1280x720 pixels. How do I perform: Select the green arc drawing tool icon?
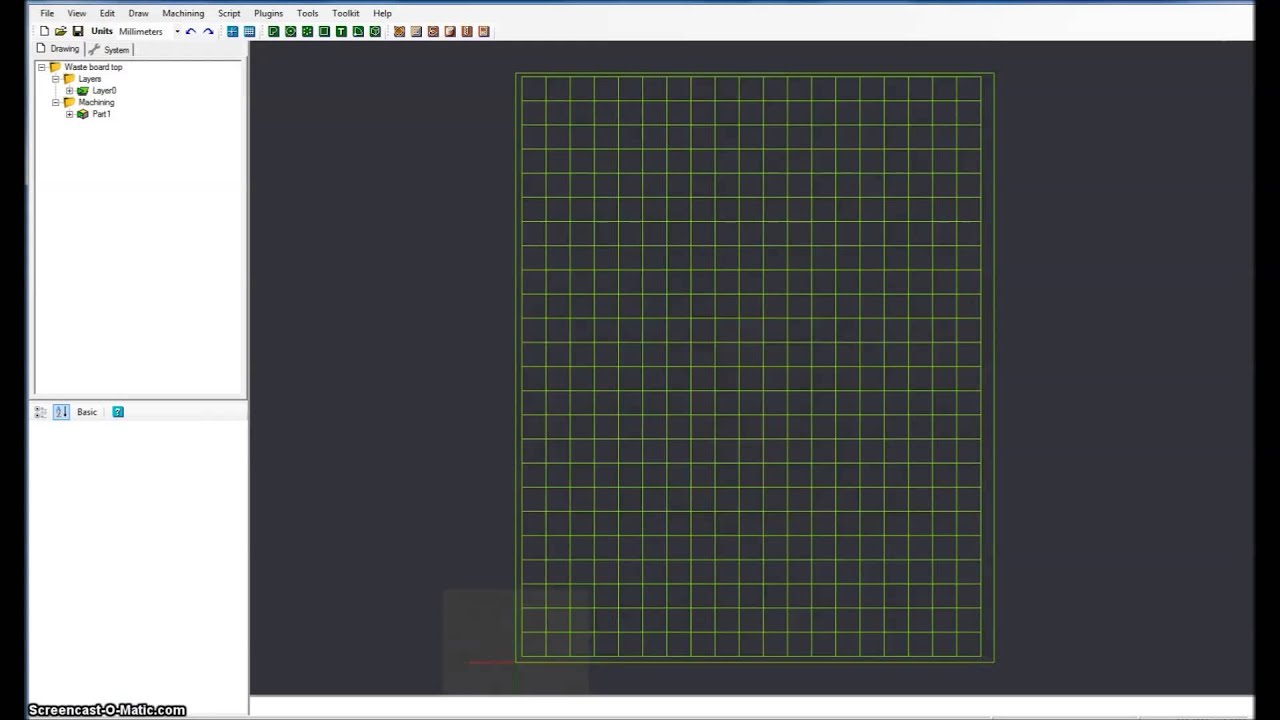tap(358, 31)
